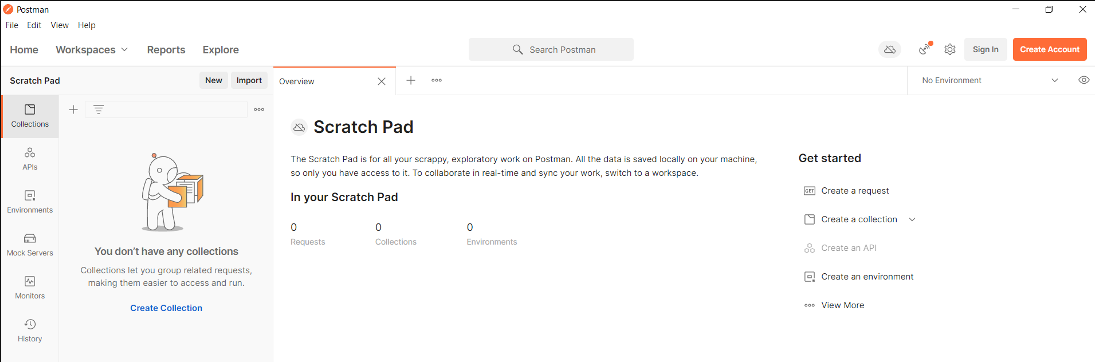
Task: Click the filter icon in the collections search
Action: [98, 110]
